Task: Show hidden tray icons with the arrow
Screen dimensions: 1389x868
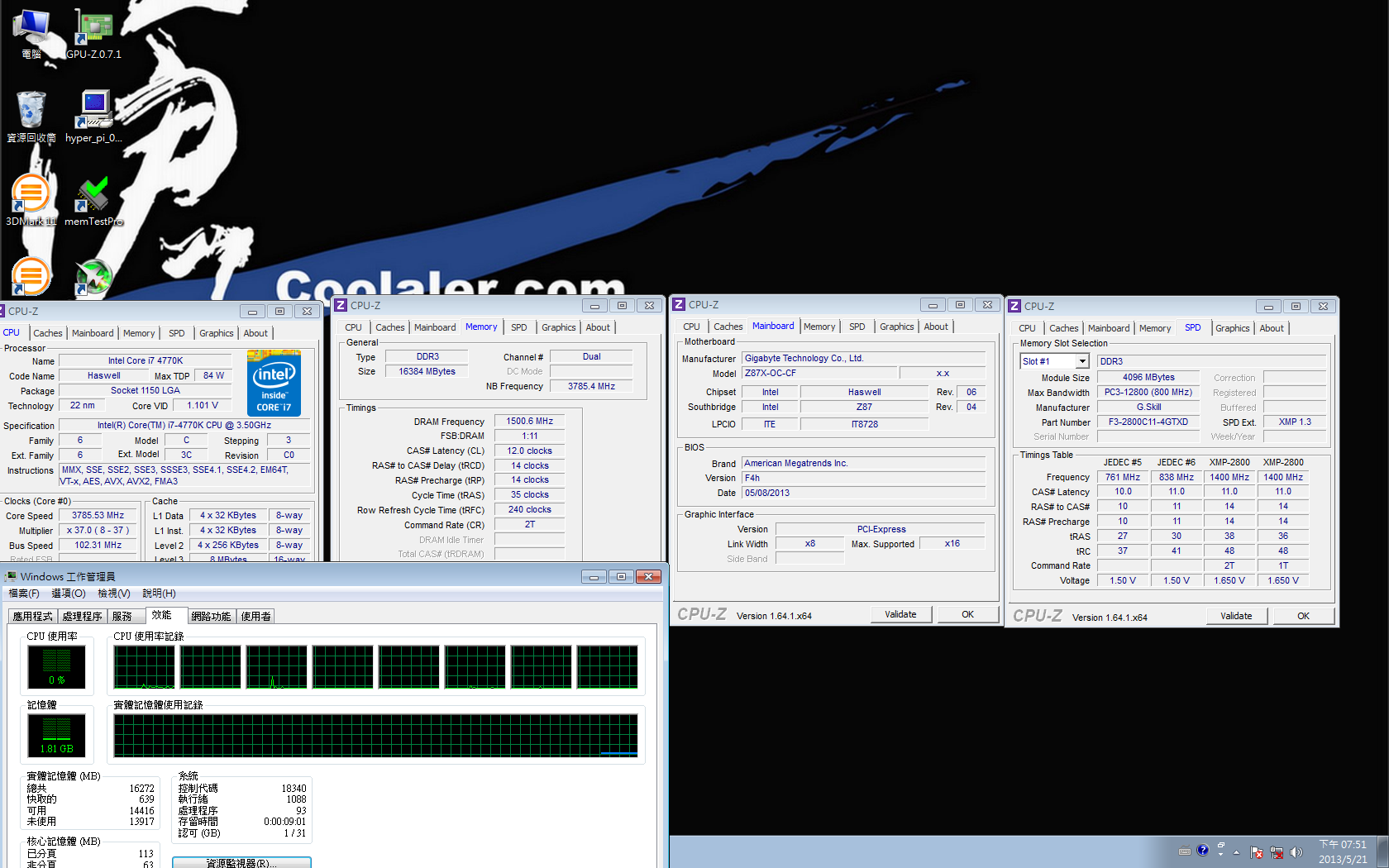Action: click(1237, 852)
